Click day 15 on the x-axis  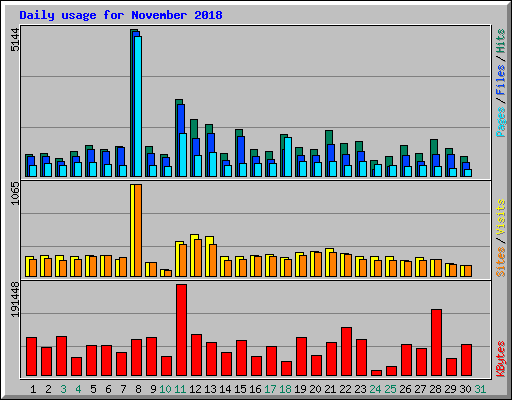(x=240, y=389)
